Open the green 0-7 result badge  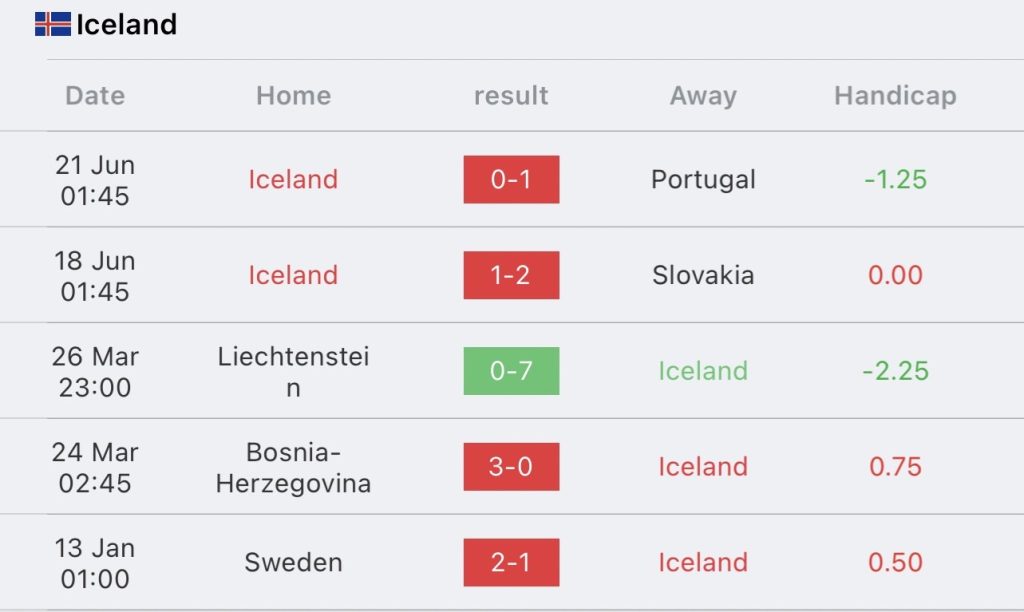[x=511, y=371]
